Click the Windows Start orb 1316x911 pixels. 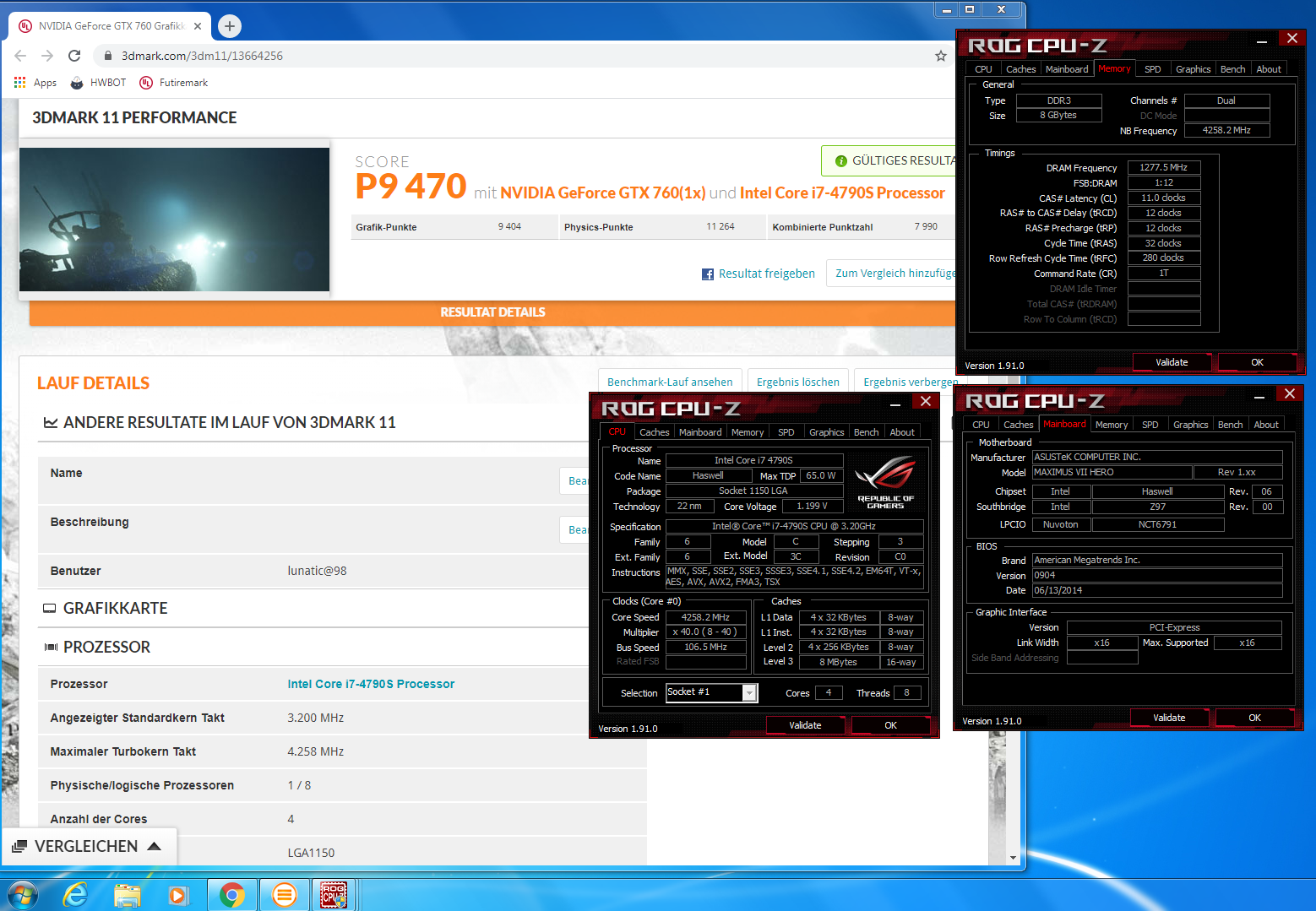pos(23,895)
